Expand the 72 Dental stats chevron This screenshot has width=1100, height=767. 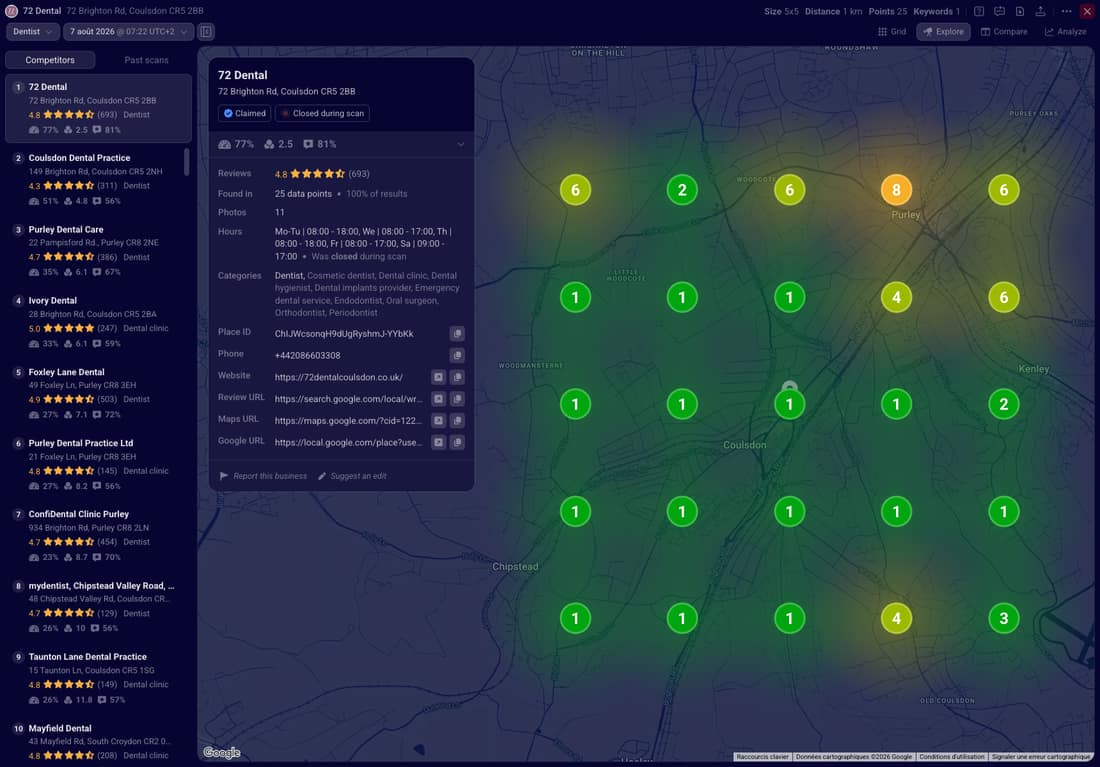(x=461, y=144)
